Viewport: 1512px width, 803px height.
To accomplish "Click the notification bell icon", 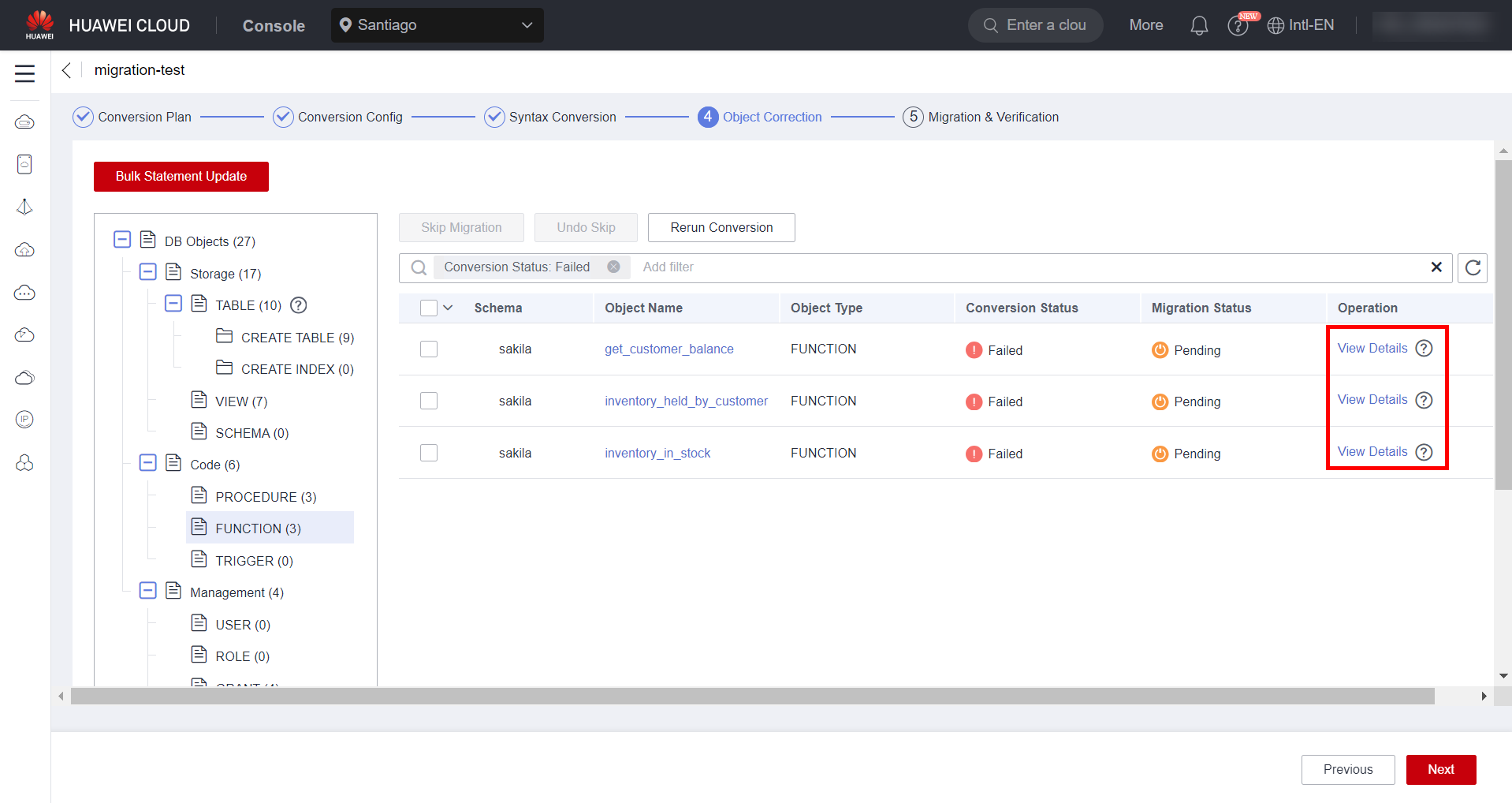I will point(1198,25).
